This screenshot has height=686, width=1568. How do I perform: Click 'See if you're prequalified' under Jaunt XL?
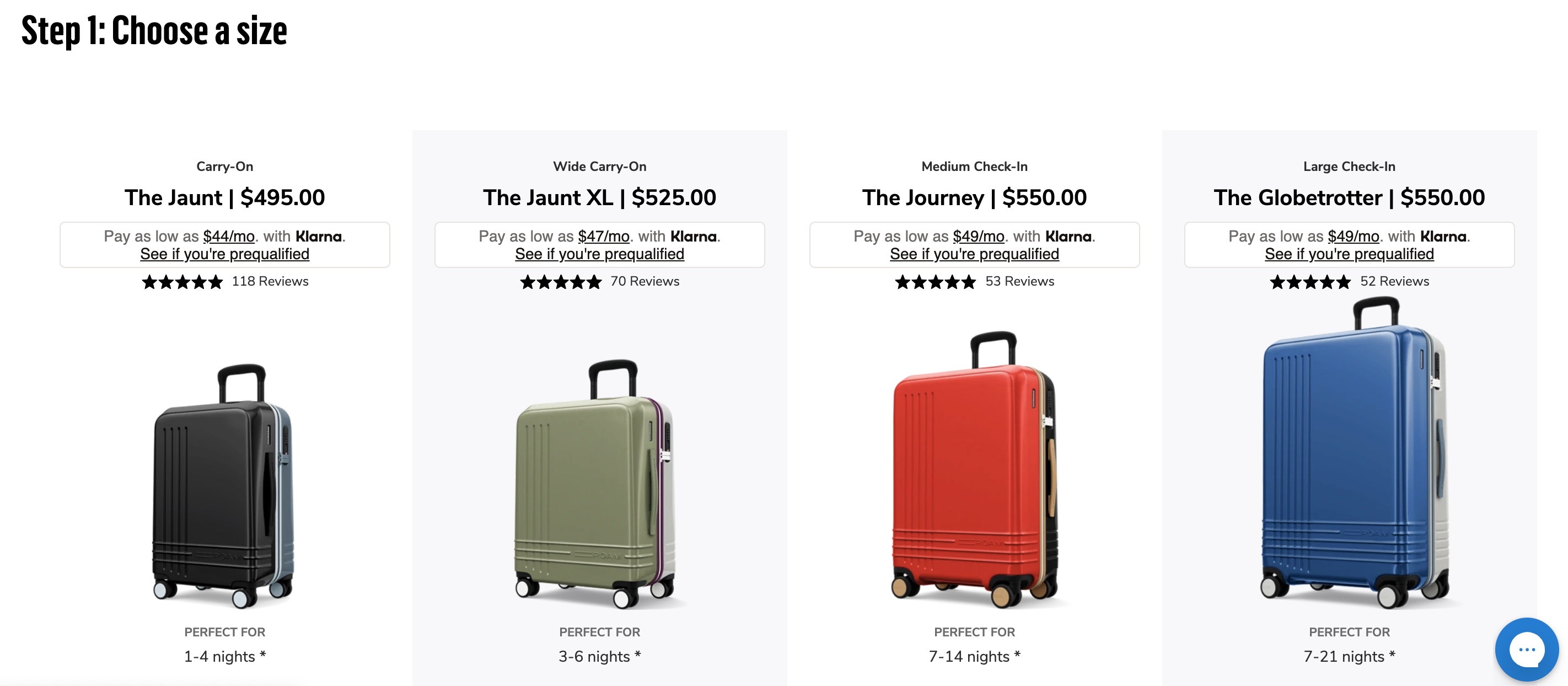tap(599, 254)
